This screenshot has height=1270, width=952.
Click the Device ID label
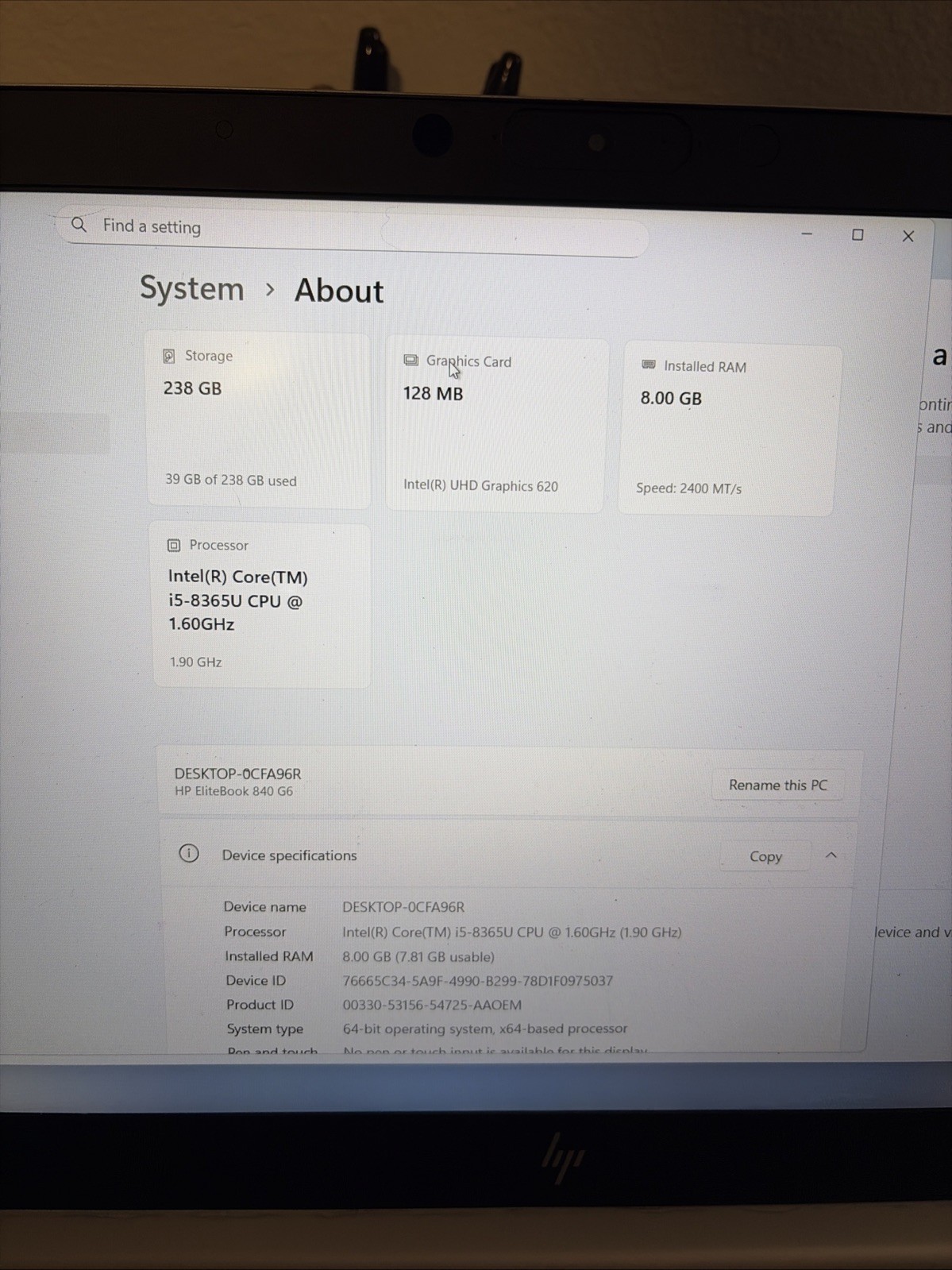tap(256, 981)
